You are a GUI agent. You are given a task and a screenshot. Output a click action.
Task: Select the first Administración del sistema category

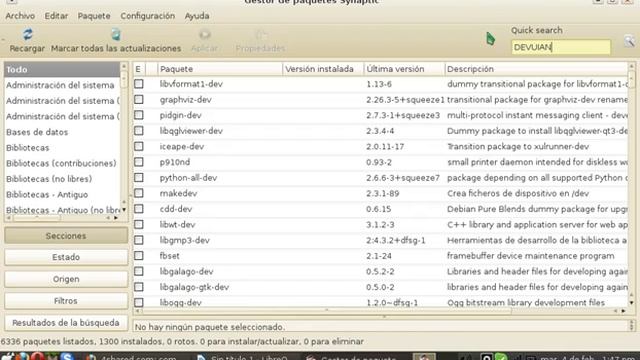62,85
